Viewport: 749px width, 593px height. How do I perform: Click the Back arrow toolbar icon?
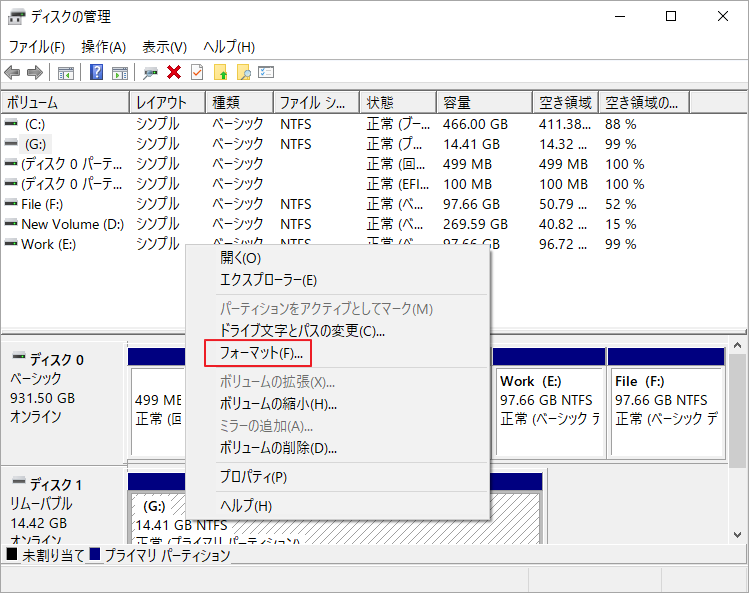(x=12, y=73)
